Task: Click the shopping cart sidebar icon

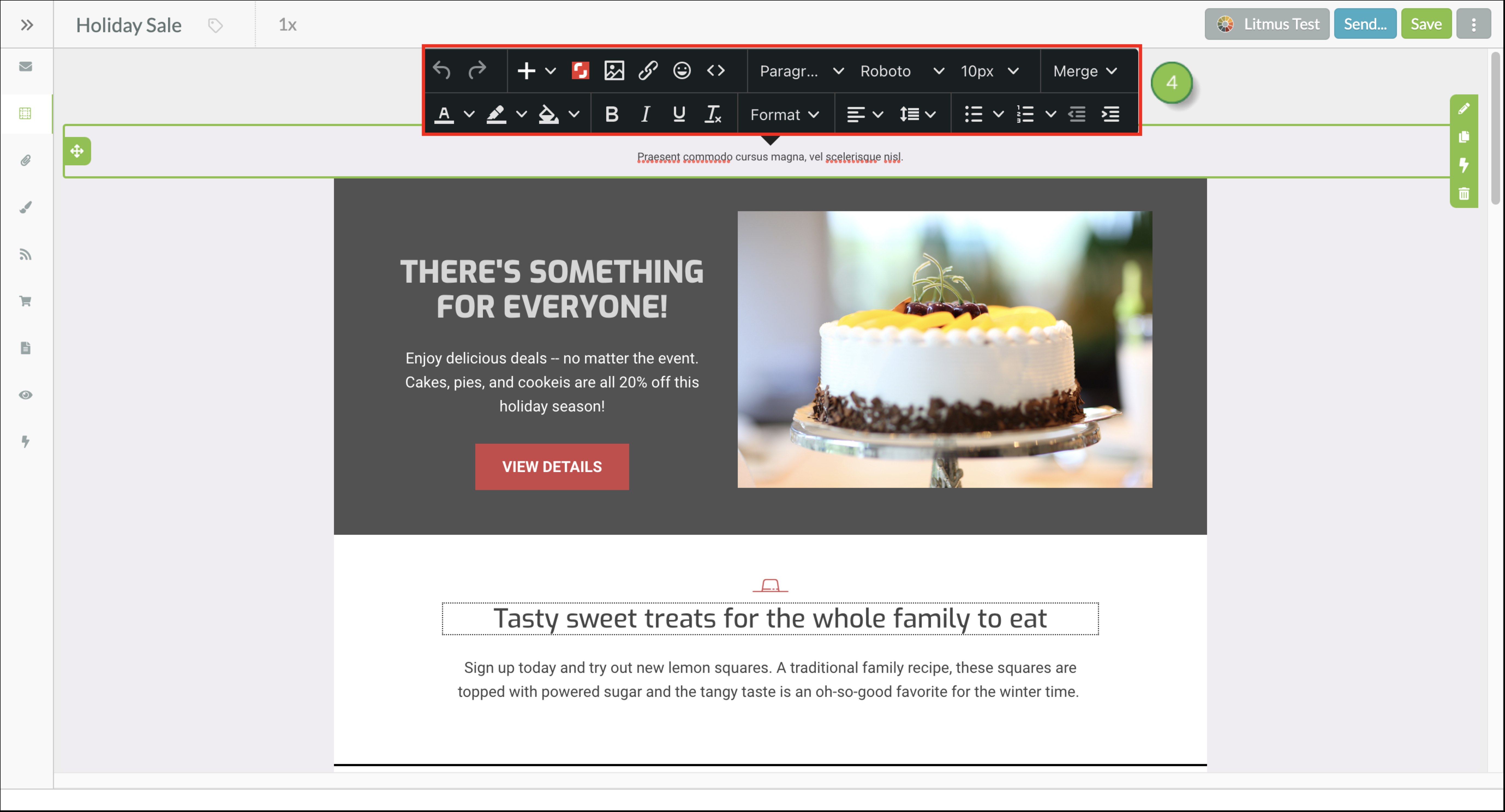Action: pos(26,301)
